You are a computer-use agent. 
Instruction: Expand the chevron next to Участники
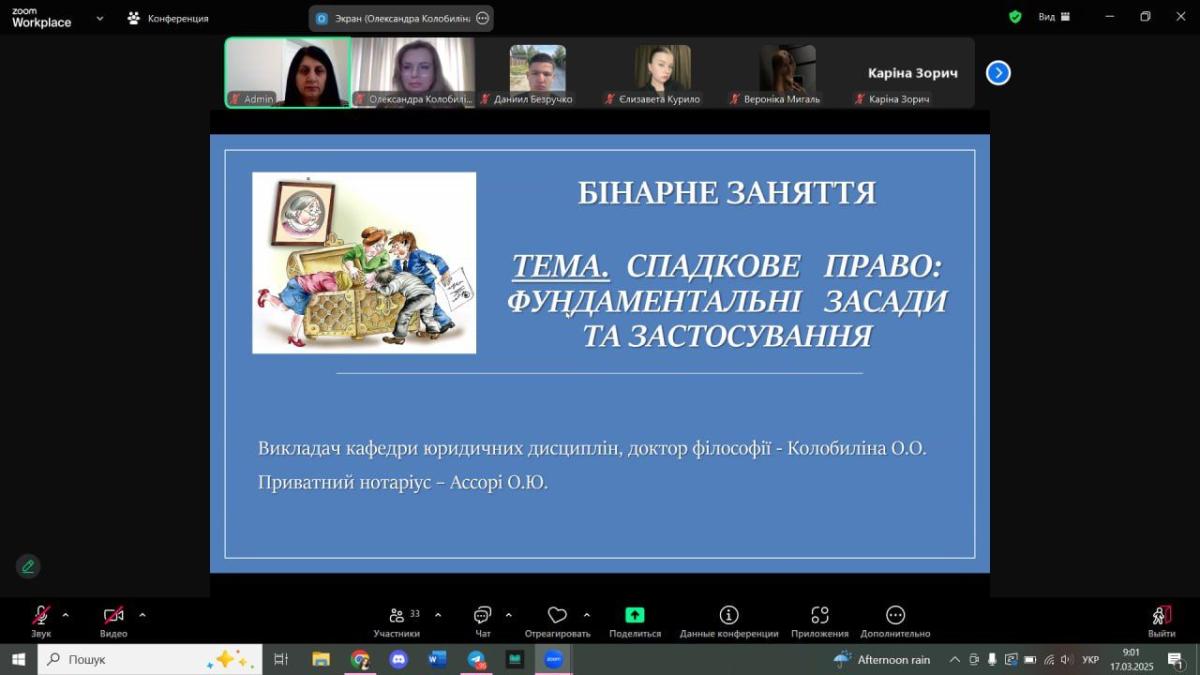pos(438,615)
